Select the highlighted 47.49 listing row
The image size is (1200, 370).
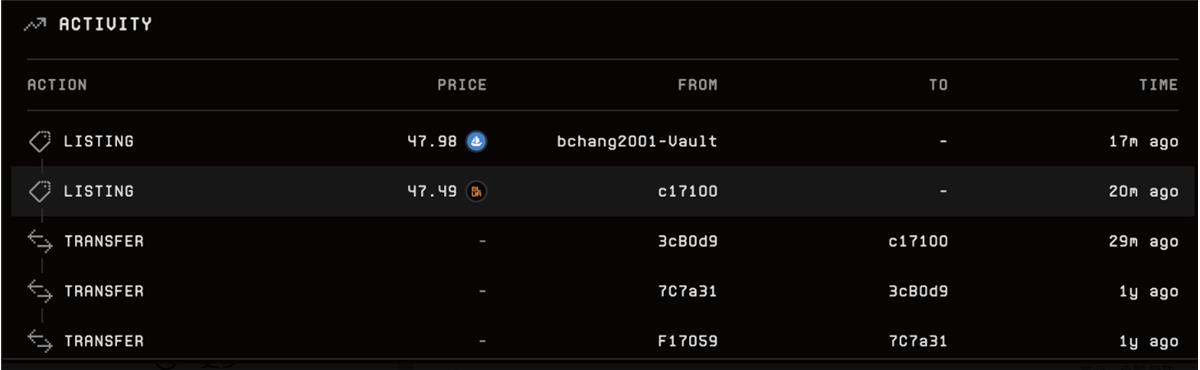click(600, 191)
